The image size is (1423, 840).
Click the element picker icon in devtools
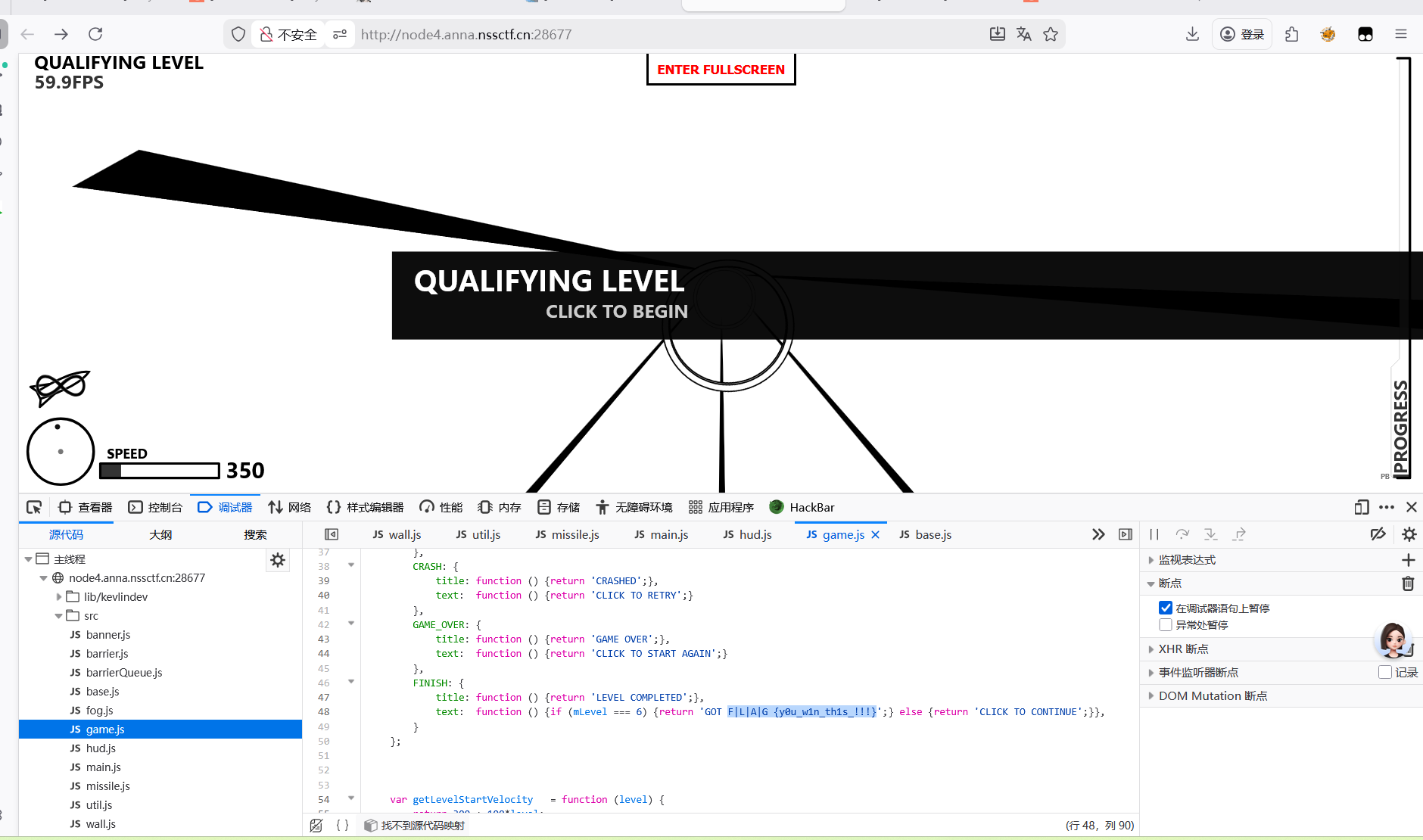[34, 507]
